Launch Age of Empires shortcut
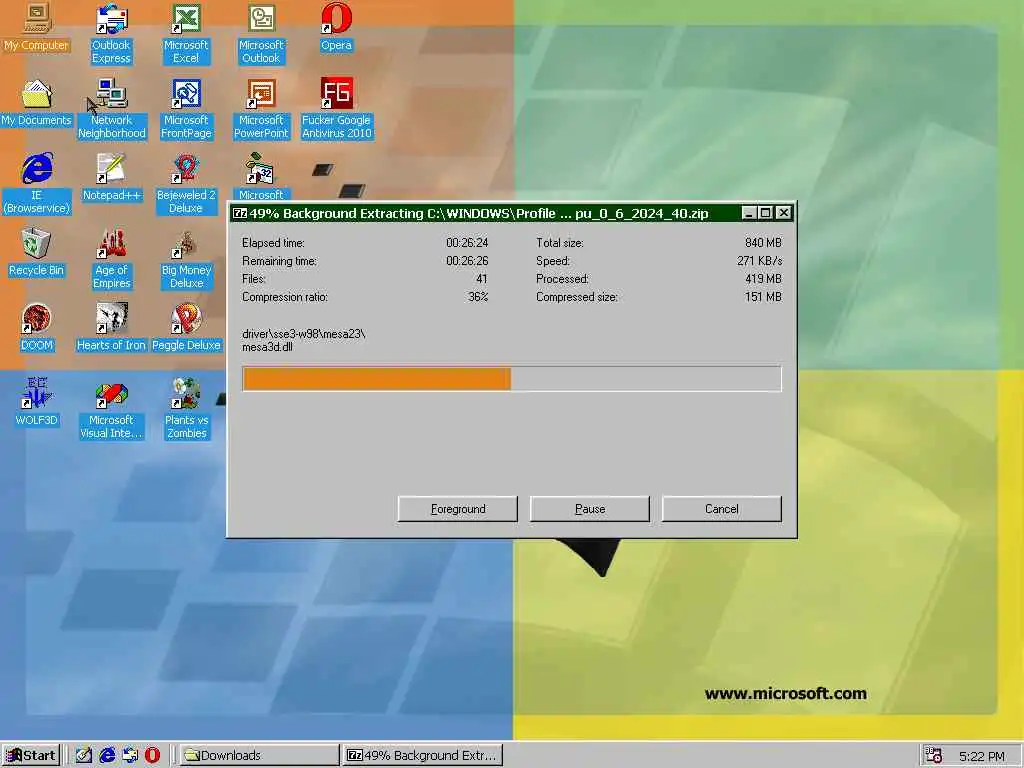Screen dimensions: 1024x768 point(112,259)
